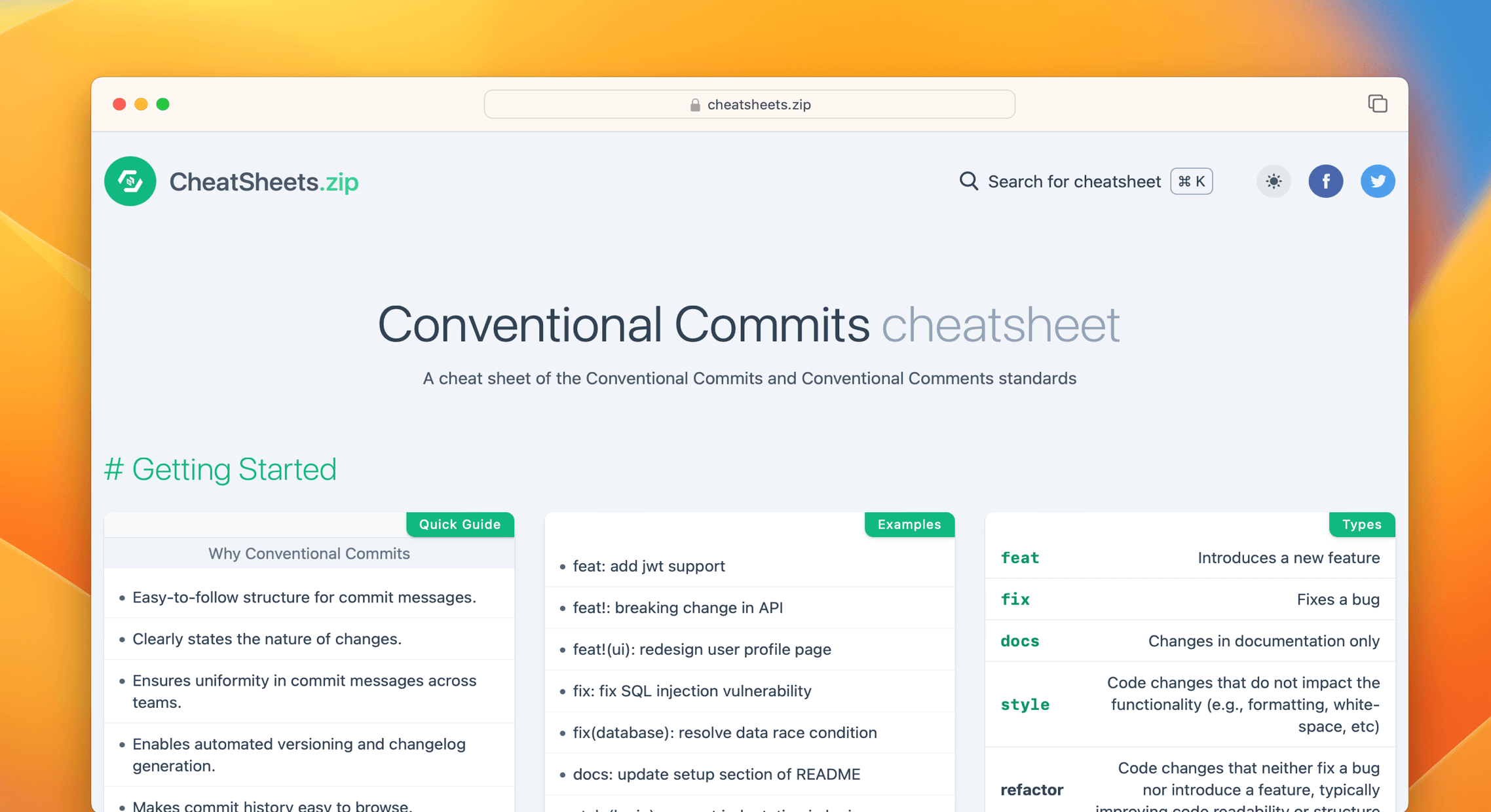The image size is (1491, 812).
Task: Toggle light/dark mode with the sun icon
Action: pos(1273,181)
